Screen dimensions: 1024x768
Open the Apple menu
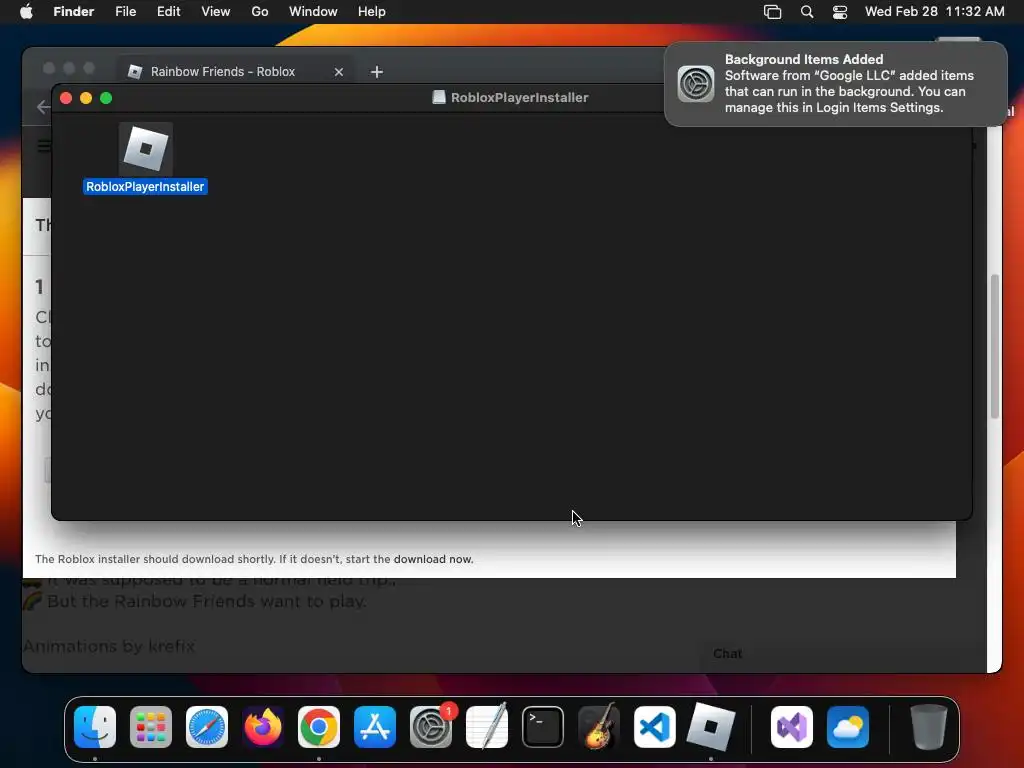coord(26,12)
